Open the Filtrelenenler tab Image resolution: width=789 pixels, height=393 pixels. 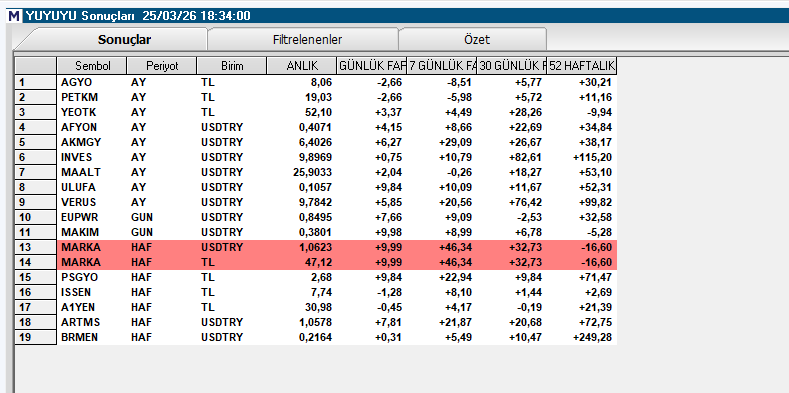point(307,40)
